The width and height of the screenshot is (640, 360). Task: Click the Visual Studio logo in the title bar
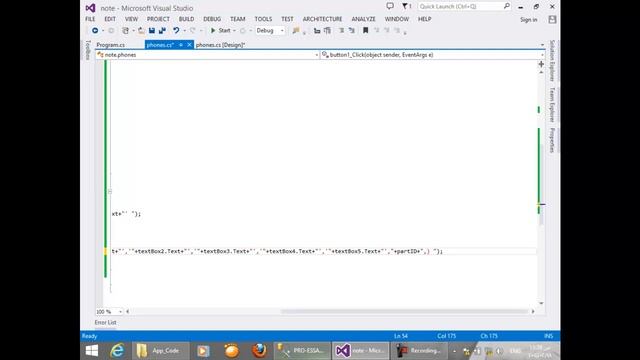pyautogui.click(x=90, y=8)
